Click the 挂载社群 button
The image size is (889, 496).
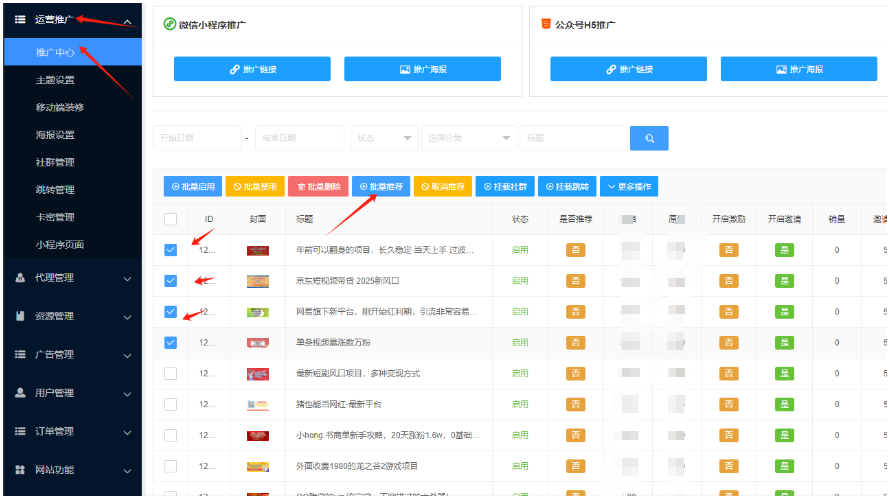[505, 186]
